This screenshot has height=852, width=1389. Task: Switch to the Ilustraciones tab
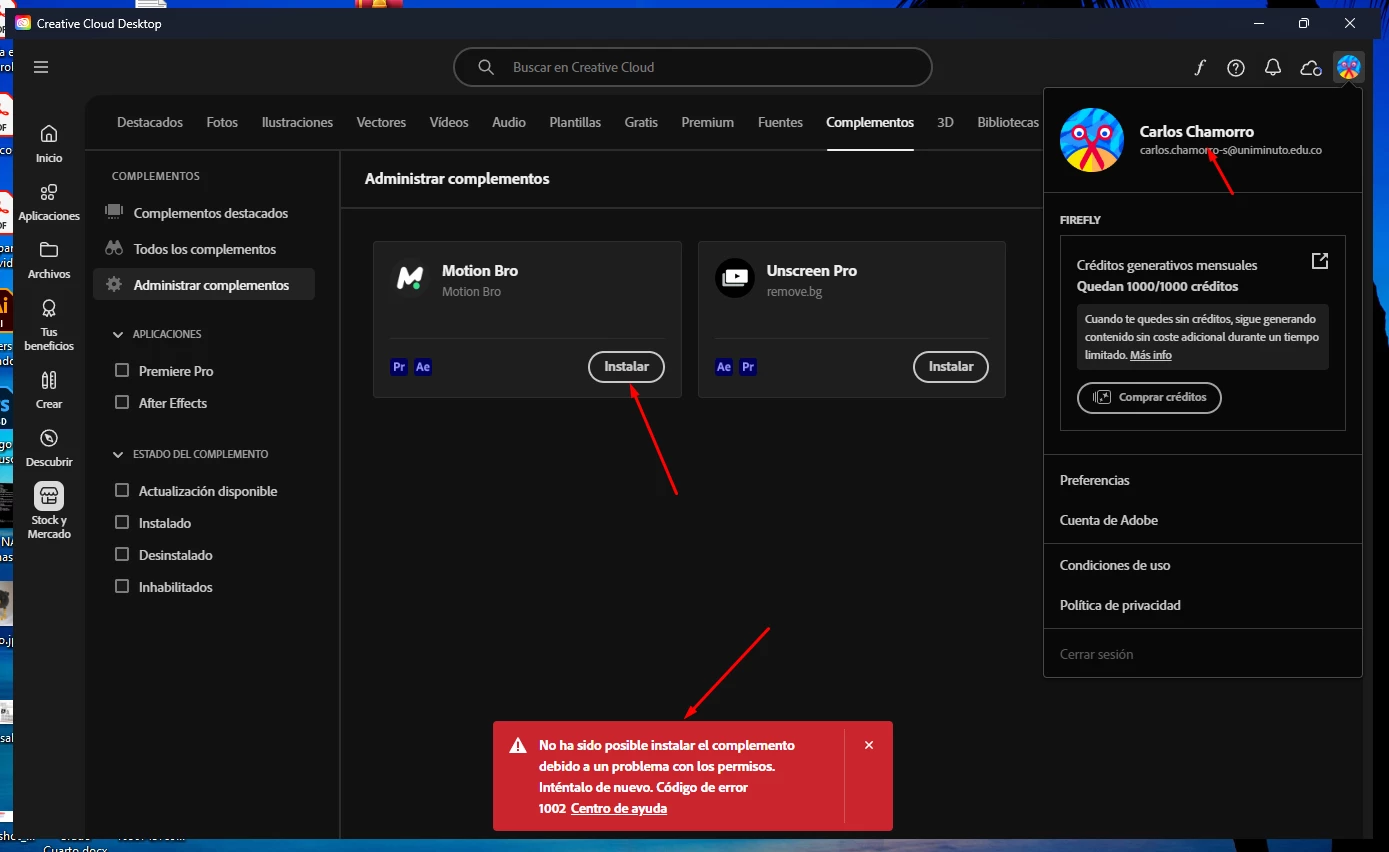[297, 122]
